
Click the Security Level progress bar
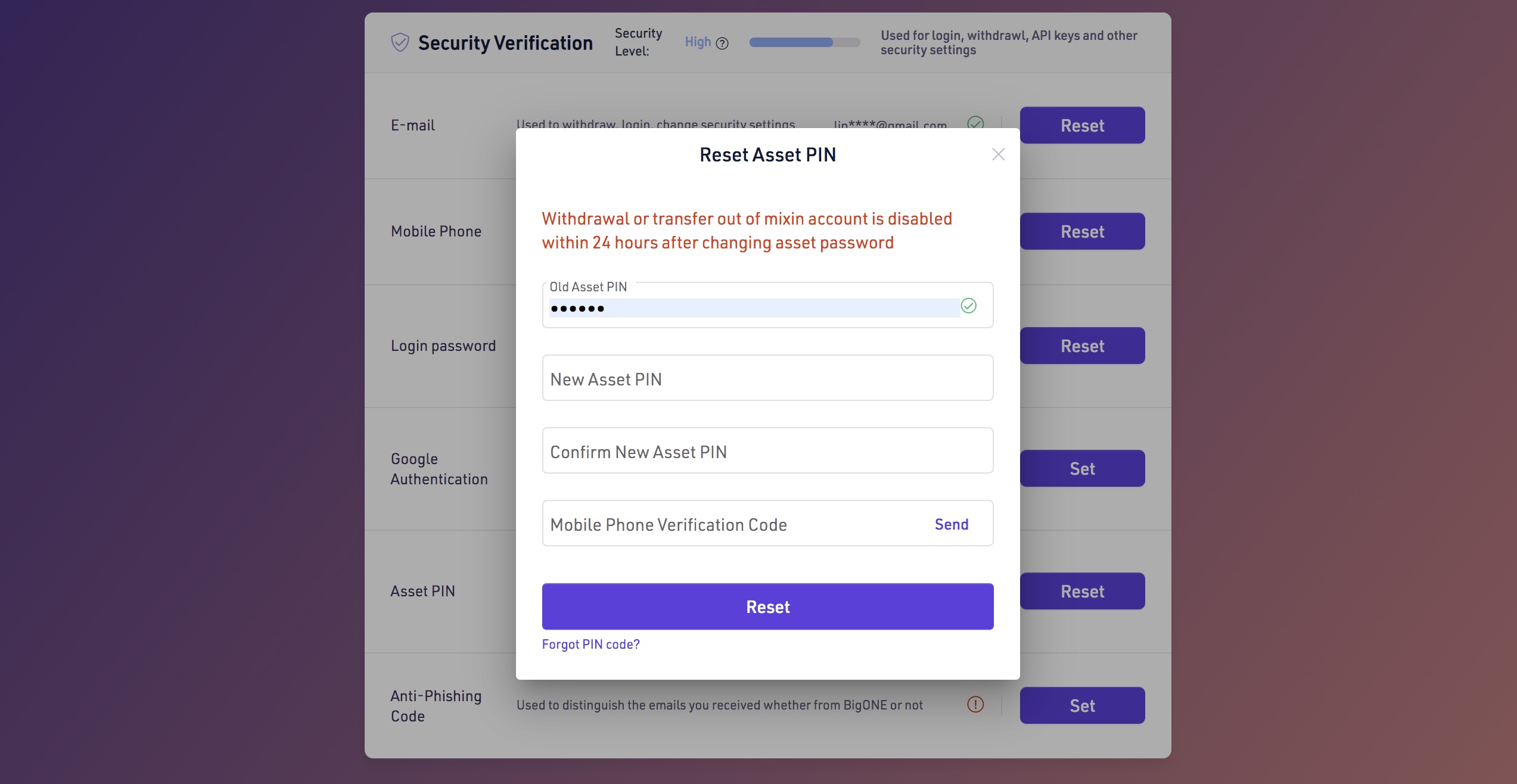click(804, 42)
